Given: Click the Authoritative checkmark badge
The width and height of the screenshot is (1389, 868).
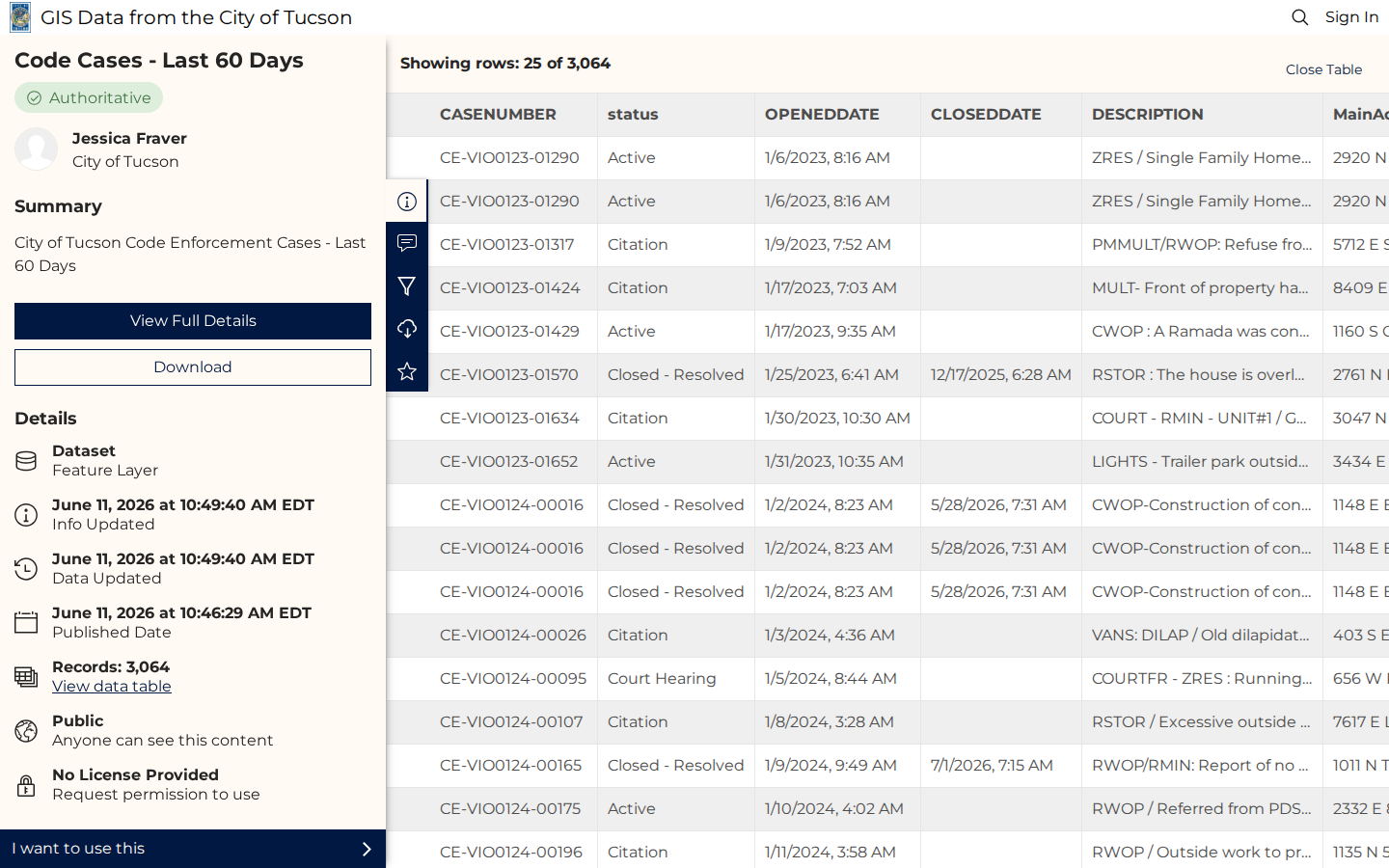Looking at the screenshot, I should pyautogui.click(x=89, y=97).
